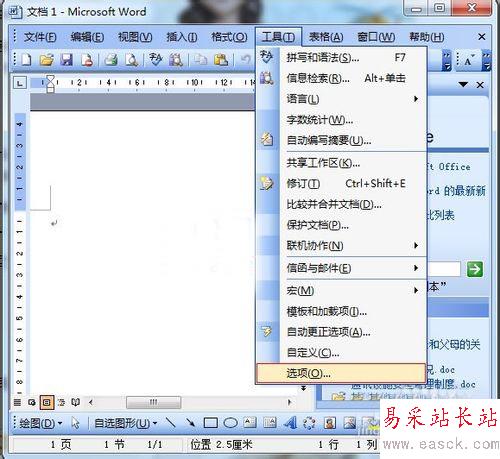Viewport: 500px width, 459px height.
Task: Click the horizontal scrollbar right arrow
Action: 289,402
